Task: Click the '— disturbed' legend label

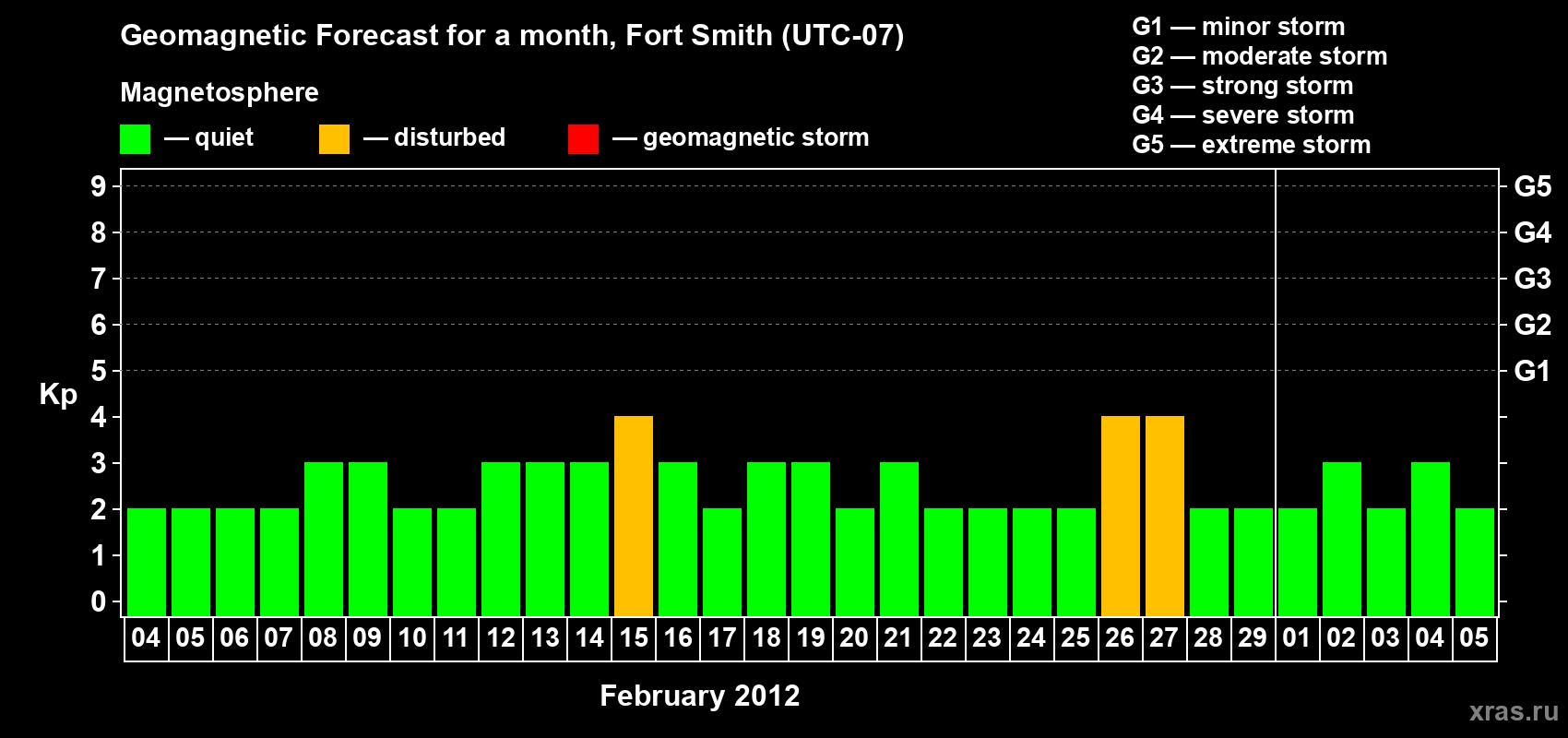Action: point(434,137)
